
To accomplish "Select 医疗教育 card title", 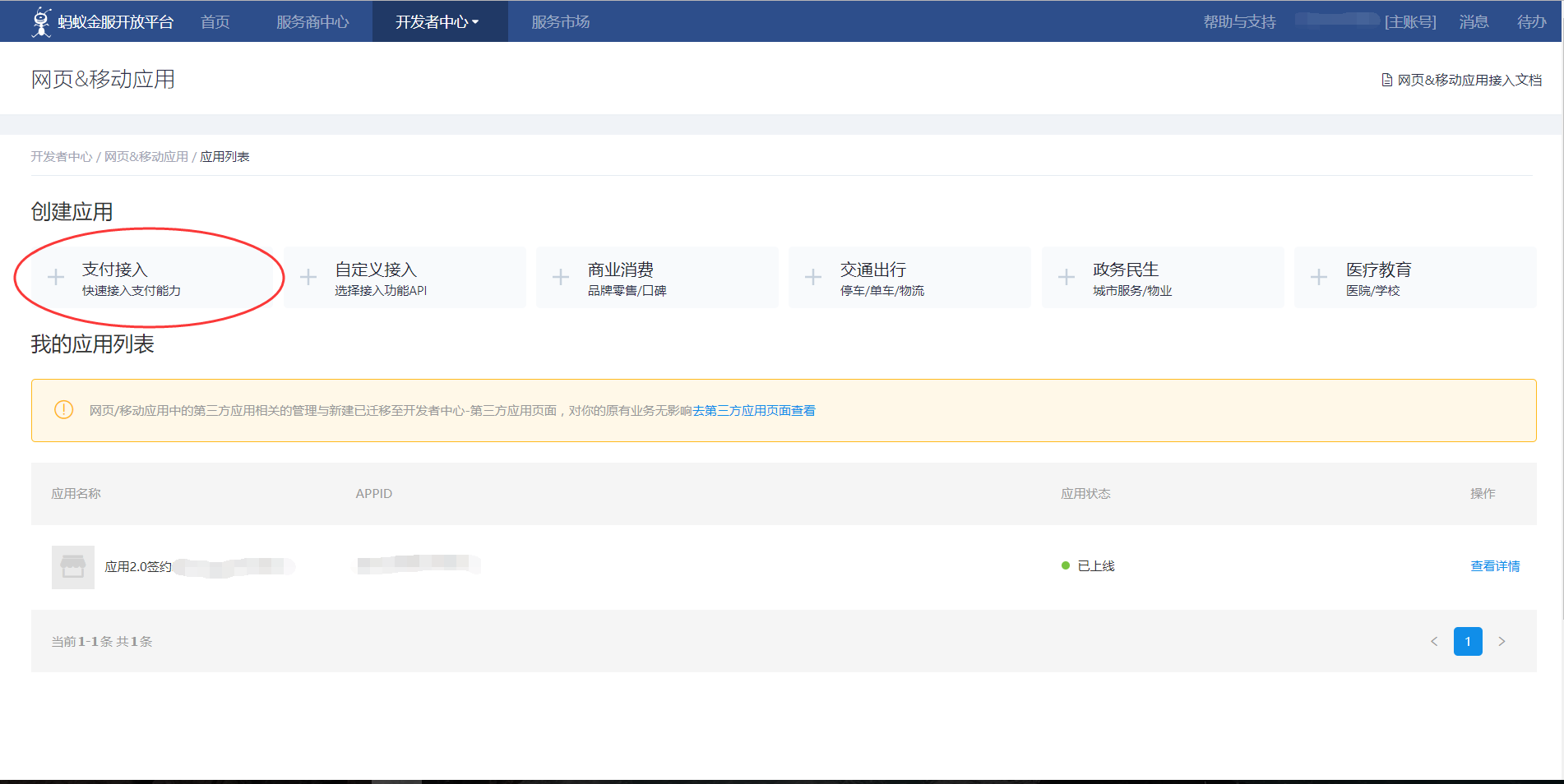I will [x=1379, y=270].
